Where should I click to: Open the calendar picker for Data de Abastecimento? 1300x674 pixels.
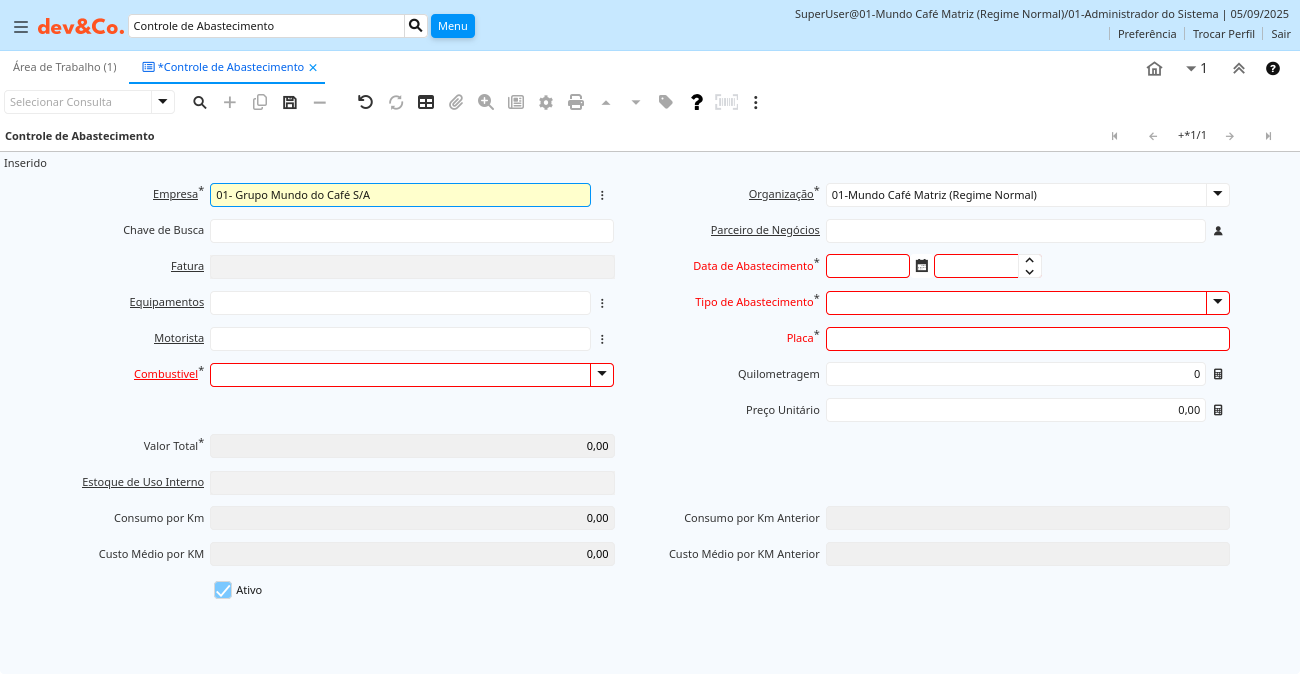922,266
